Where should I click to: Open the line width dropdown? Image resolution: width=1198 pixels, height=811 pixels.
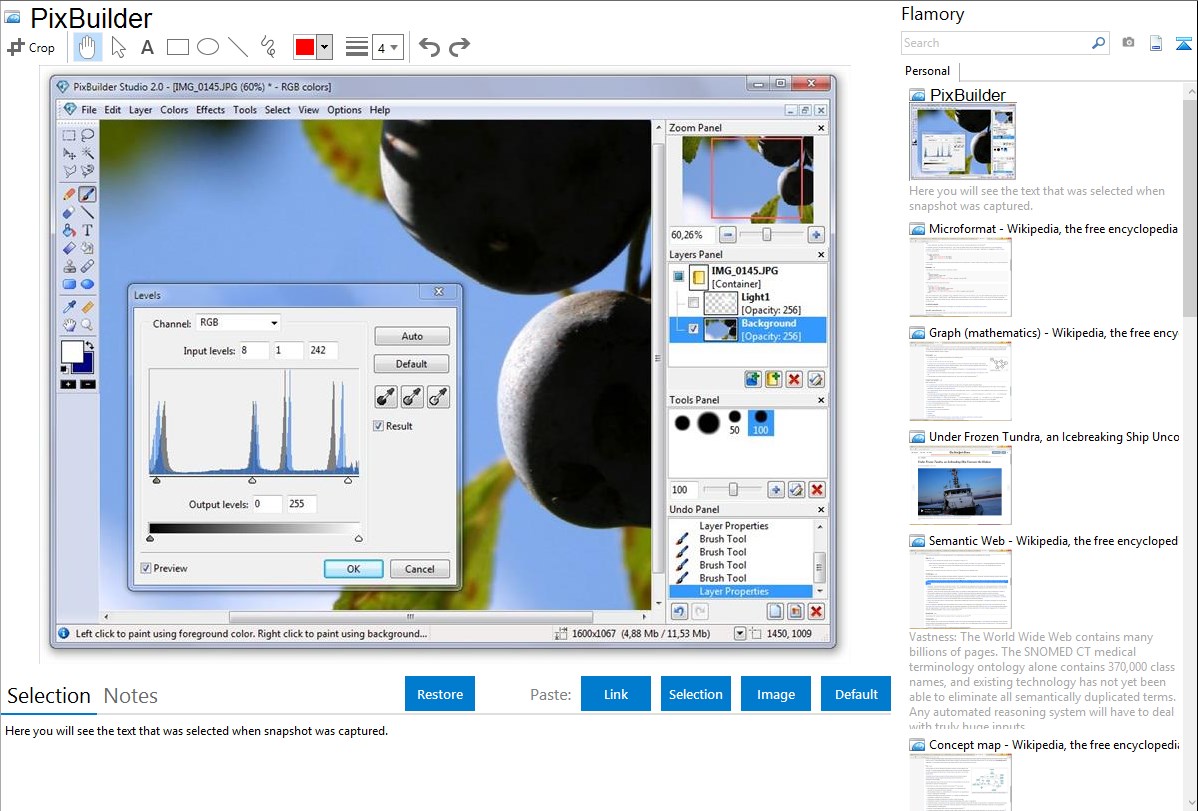pos(387,47)
